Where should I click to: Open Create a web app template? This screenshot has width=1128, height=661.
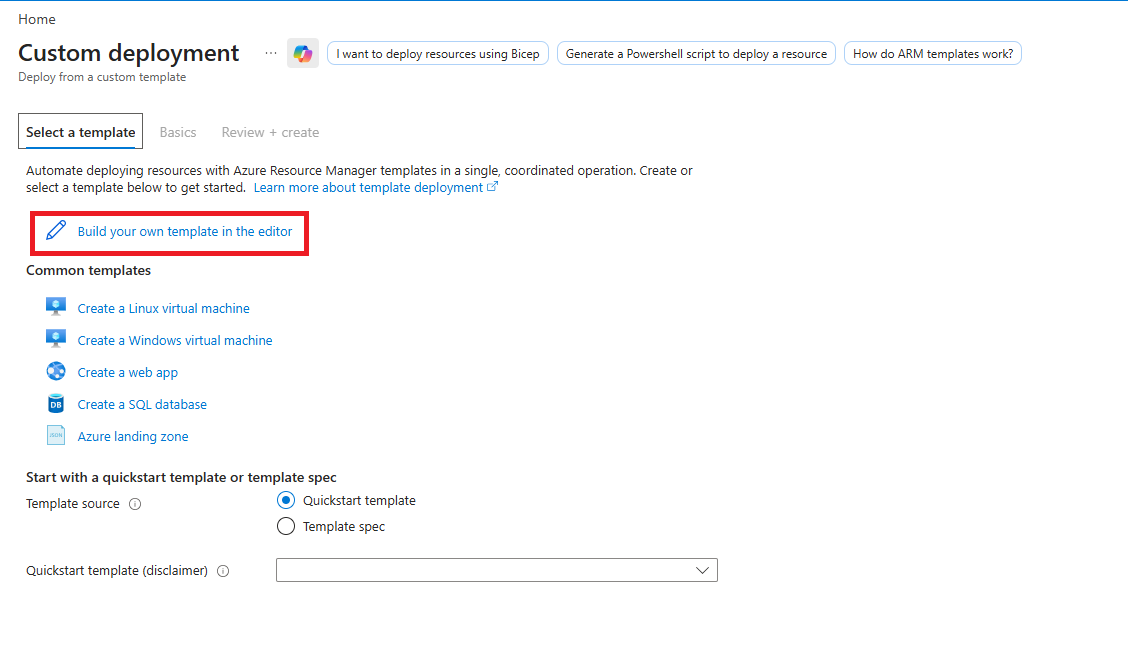tap(127, 373)
